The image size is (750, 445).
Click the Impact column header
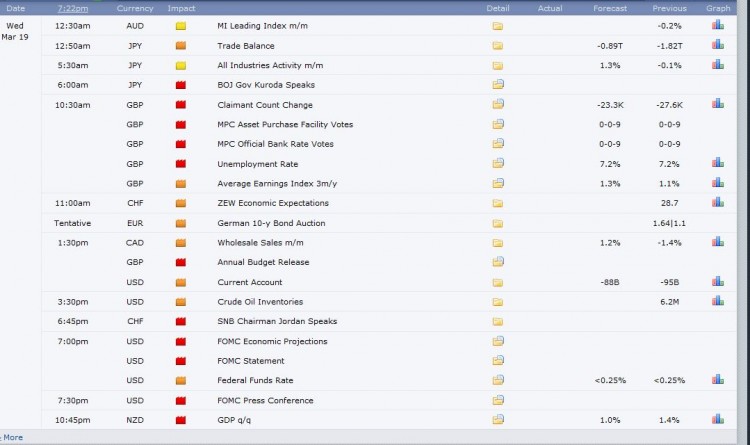(181, 8)
